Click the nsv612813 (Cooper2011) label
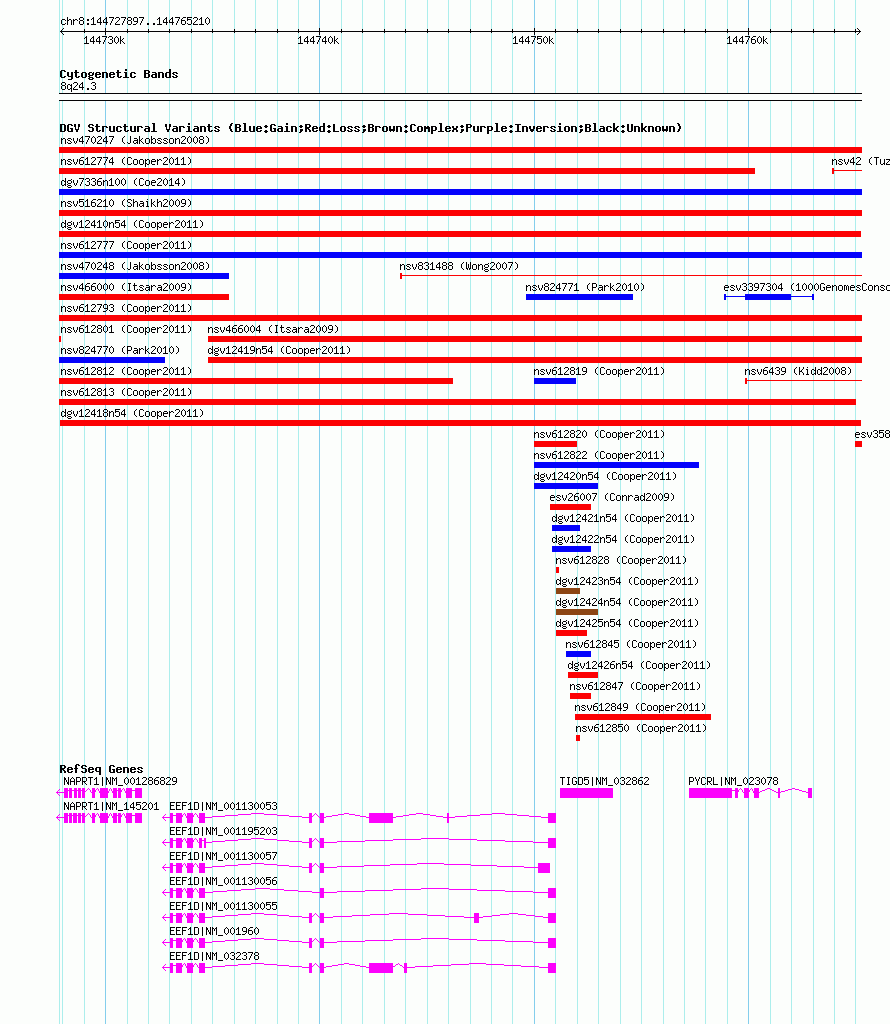Image resolution: width=890 pixels, height=1024 pixels. coord(126,392)
